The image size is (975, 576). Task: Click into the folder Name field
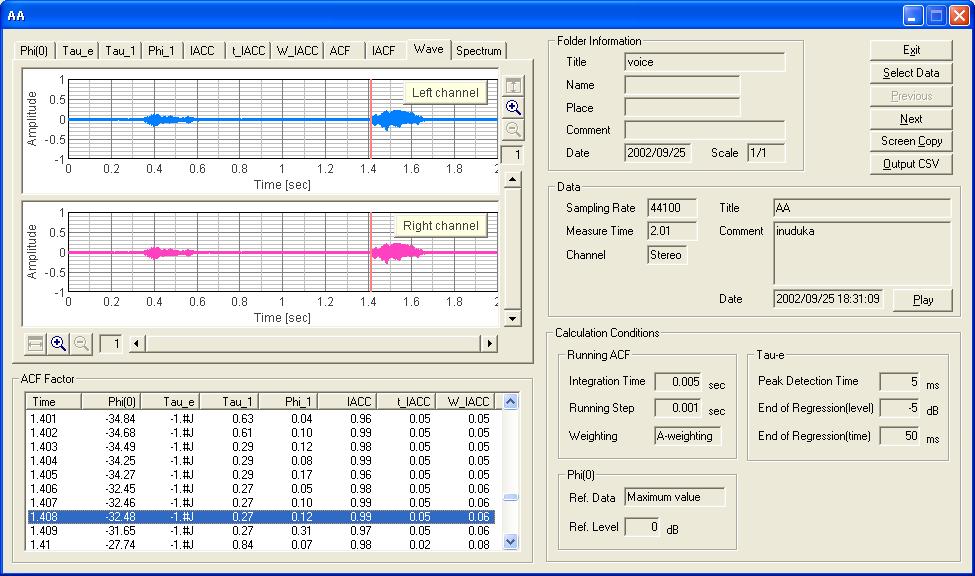click(682, 85)
